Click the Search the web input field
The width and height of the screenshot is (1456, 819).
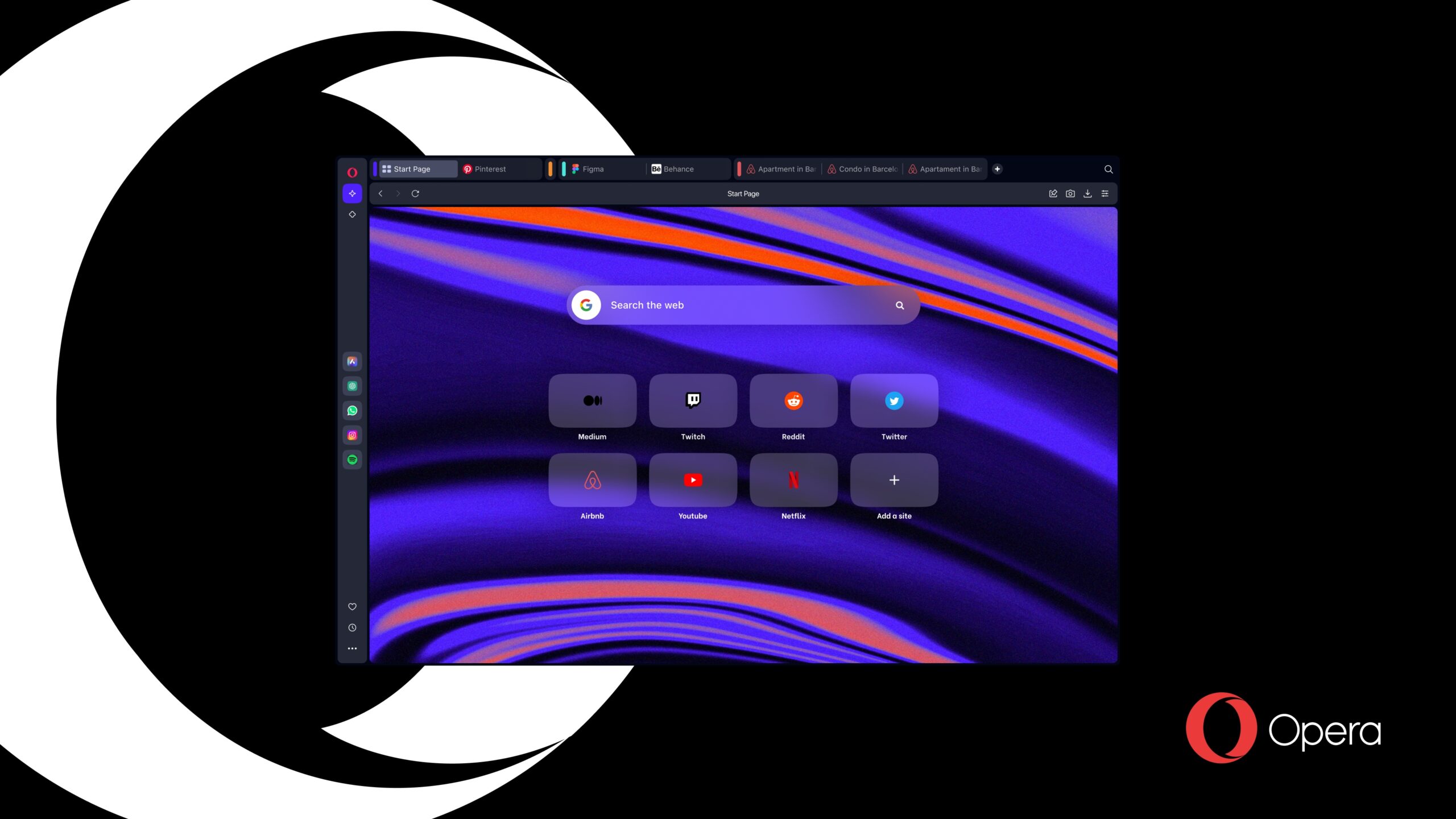pyautogui.click(x=743, y=305)
